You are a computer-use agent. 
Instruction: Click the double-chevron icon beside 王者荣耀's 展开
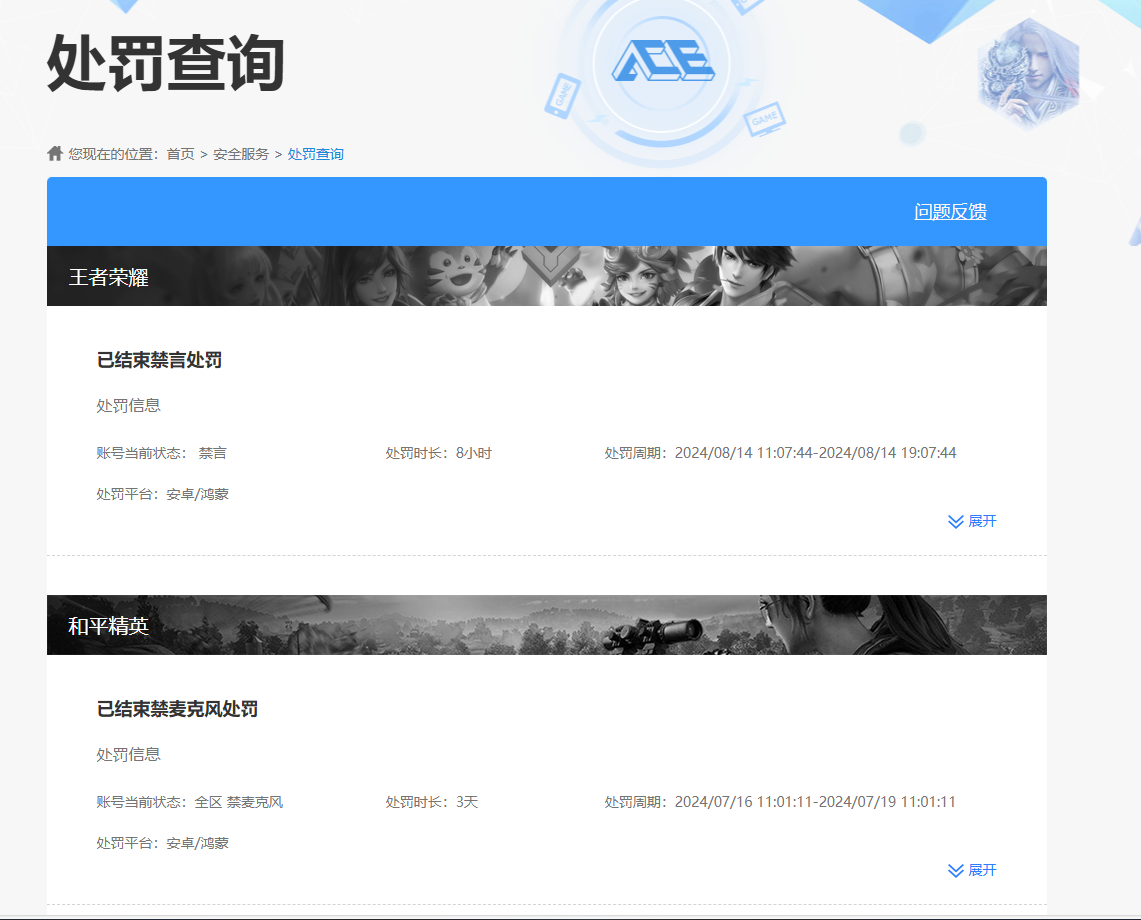tap(953, 521)
